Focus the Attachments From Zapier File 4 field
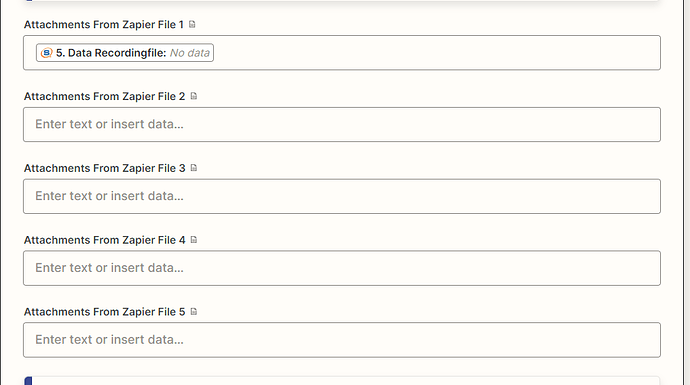The image size is (690, 385). [342, 268]
